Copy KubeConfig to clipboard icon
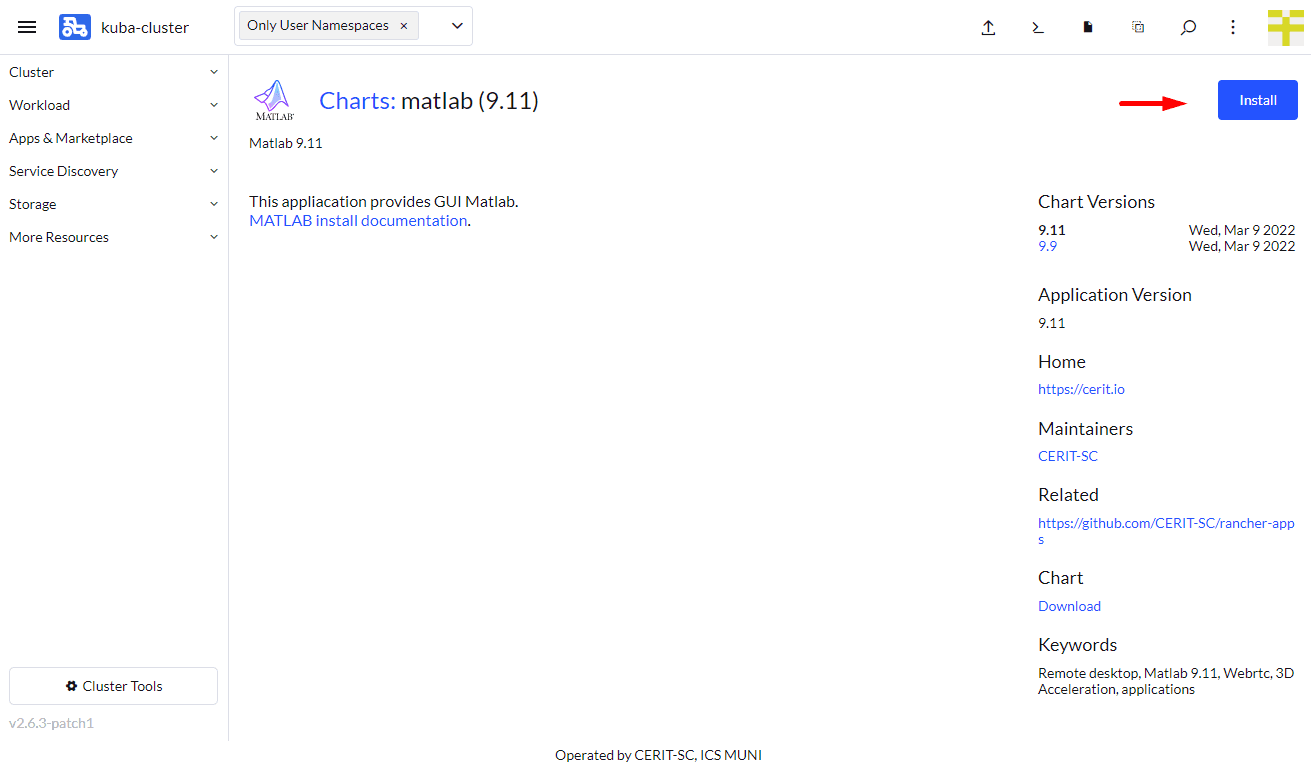Viewport: 1311px width, 767px height. 1138,27
